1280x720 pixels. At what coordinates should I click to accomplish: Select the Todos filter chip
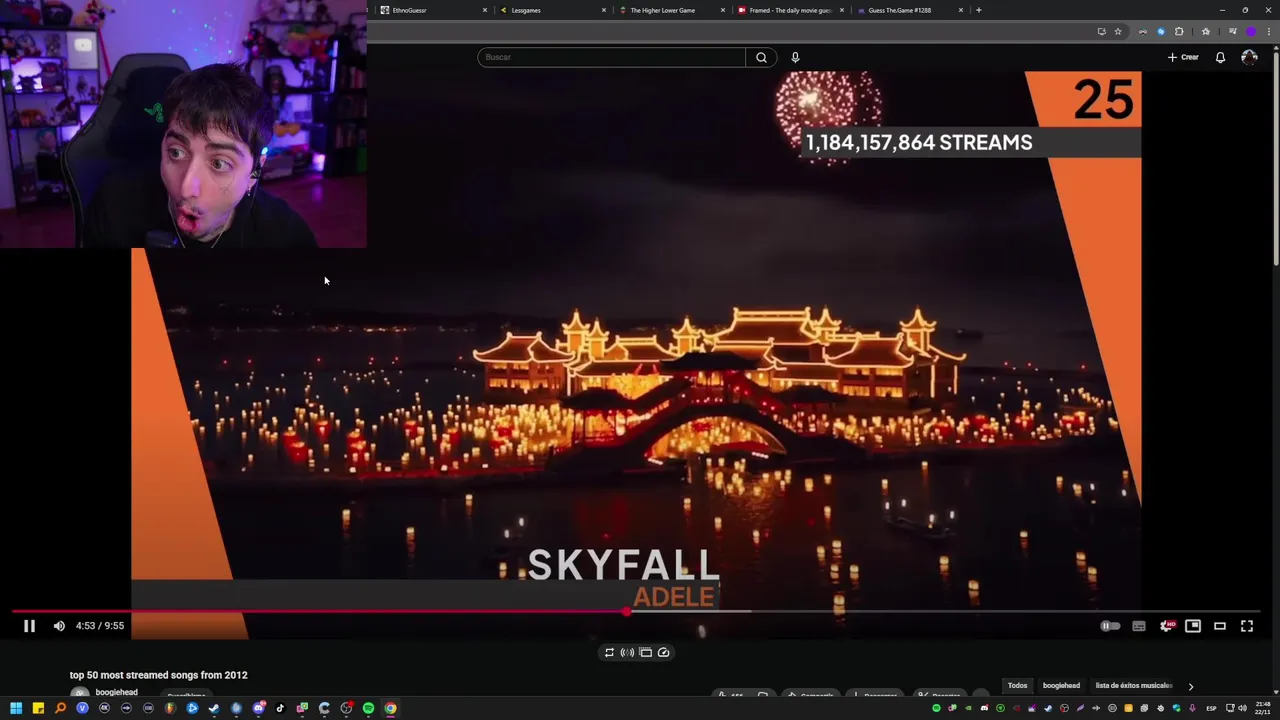(x=1017, y=686)
